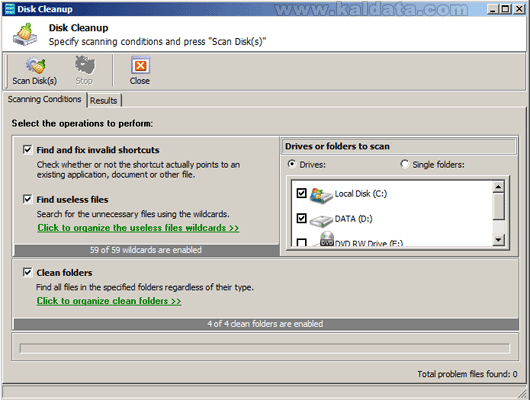Choose the Single folders radio option
530x400 pixels.
pyautogui.click(x=405, y=164)
